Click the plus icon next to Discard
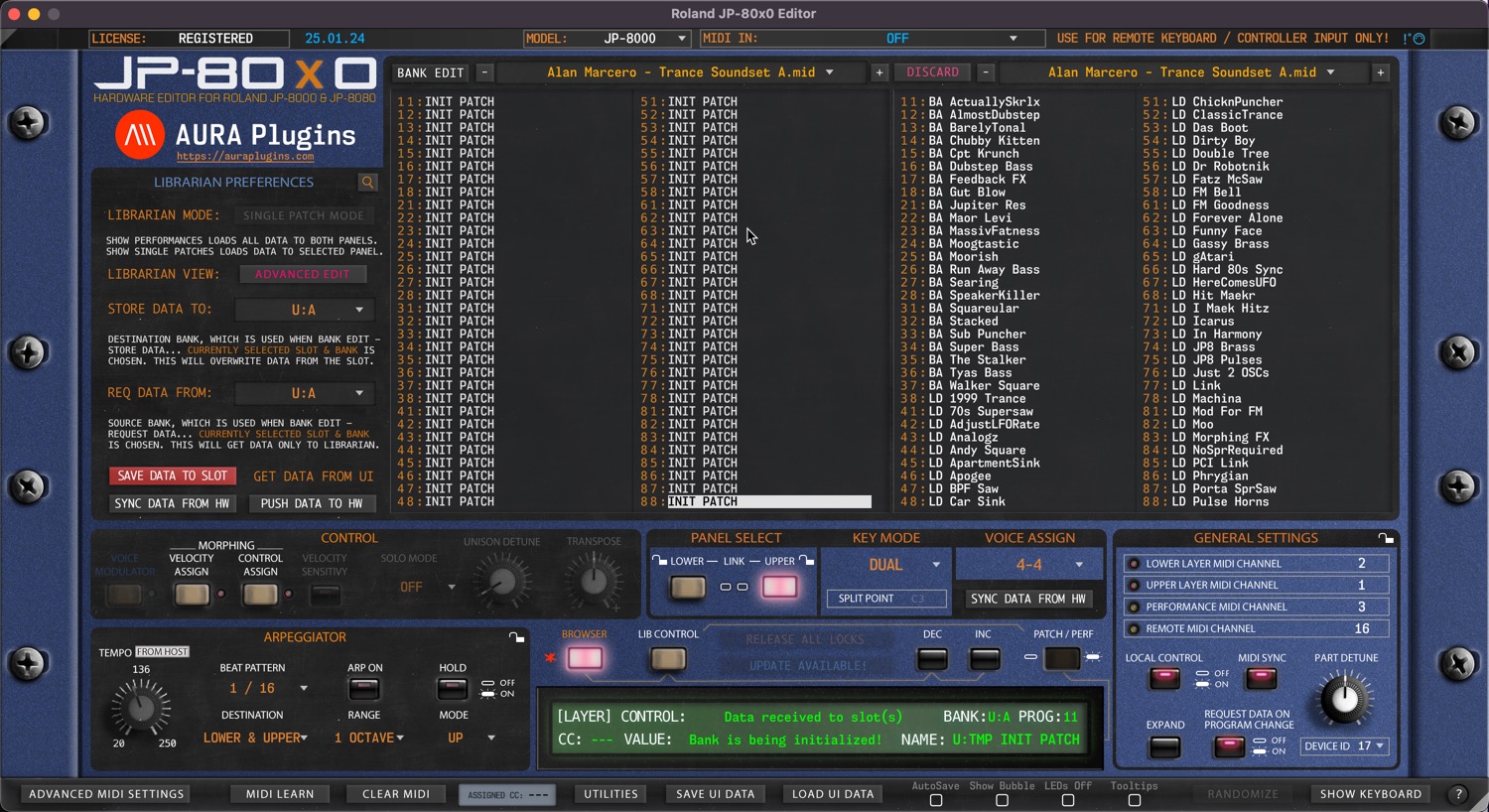This screenshot has height=812, width=1489. [879, 72]
